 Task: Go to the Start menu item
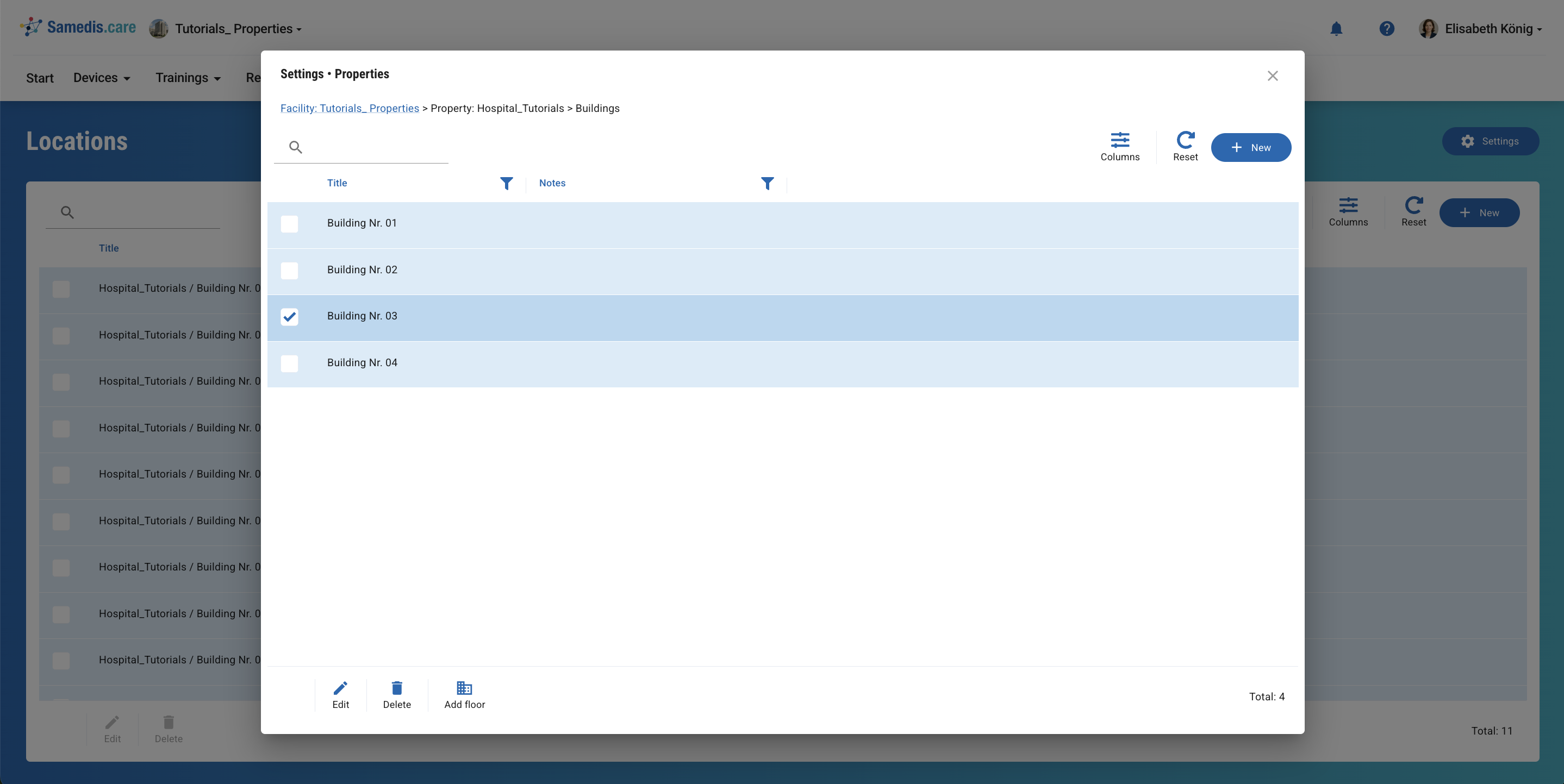40,78
